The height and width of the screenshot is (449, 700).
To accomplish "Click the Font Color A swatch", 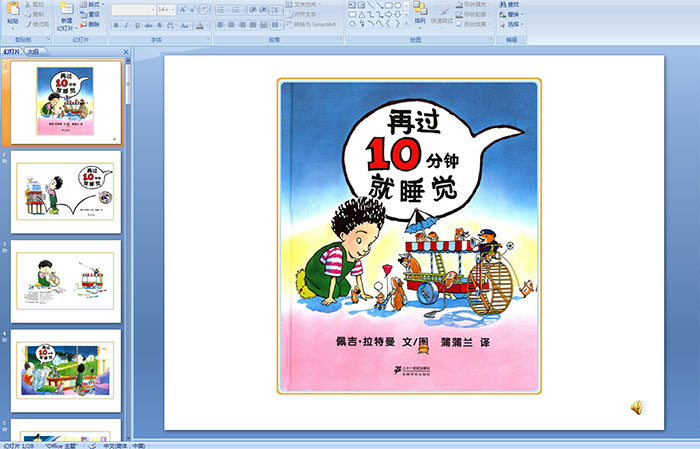I will pos(200,25).
